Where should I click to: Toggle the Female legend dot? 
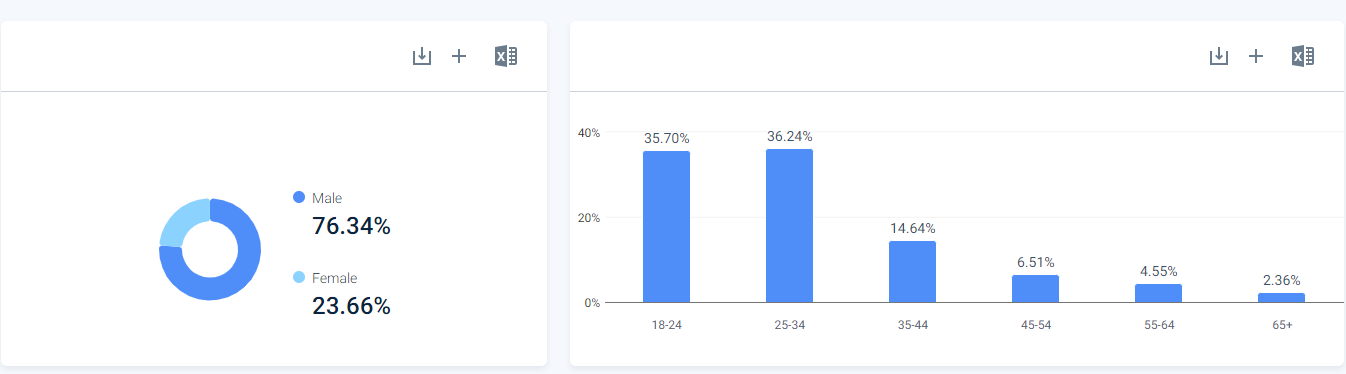point(299,278)
